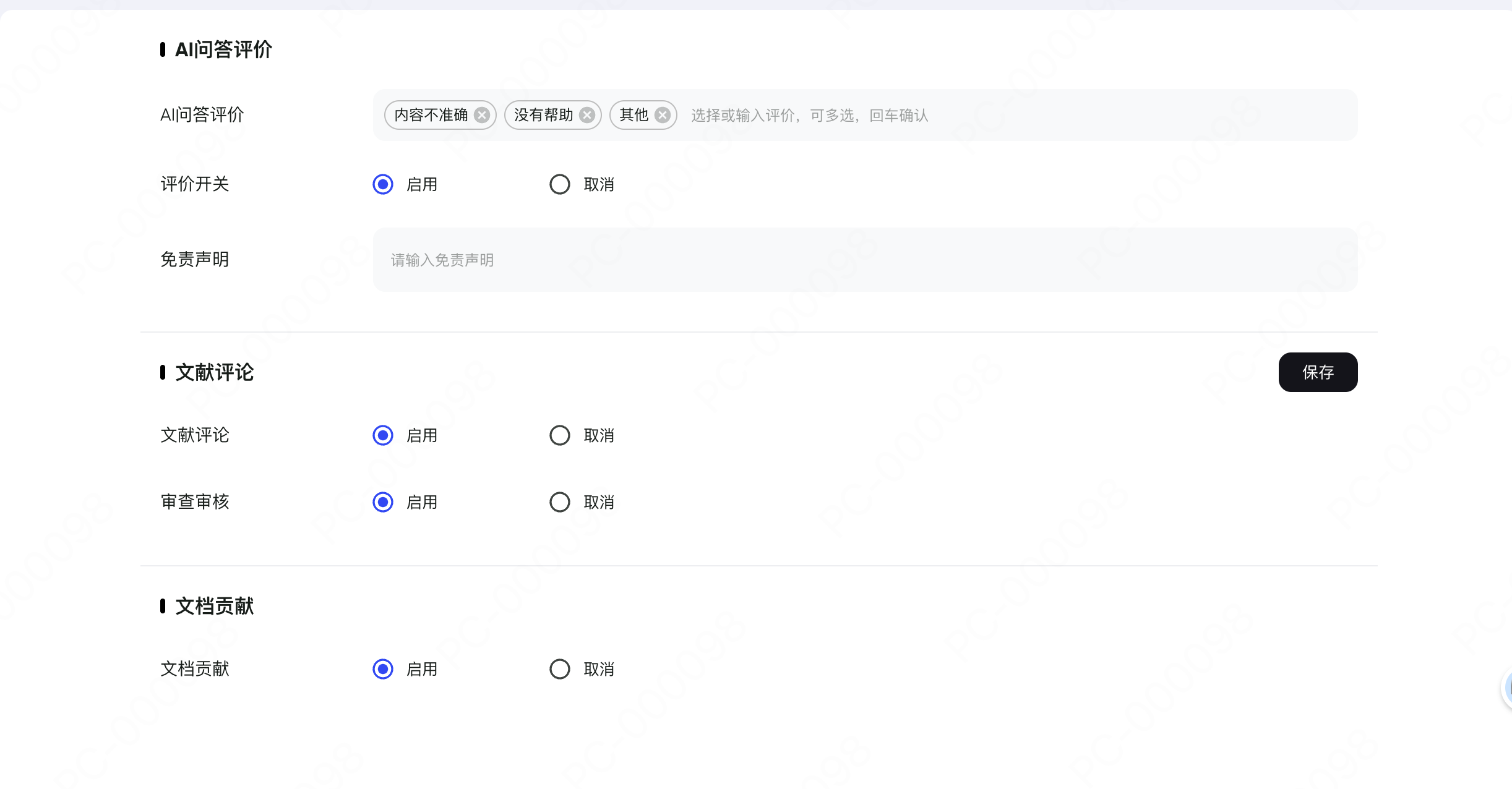Remove the 内容不准确 tag
The height and width of the screenshot is (789, 1512).
tap(482, 115)
